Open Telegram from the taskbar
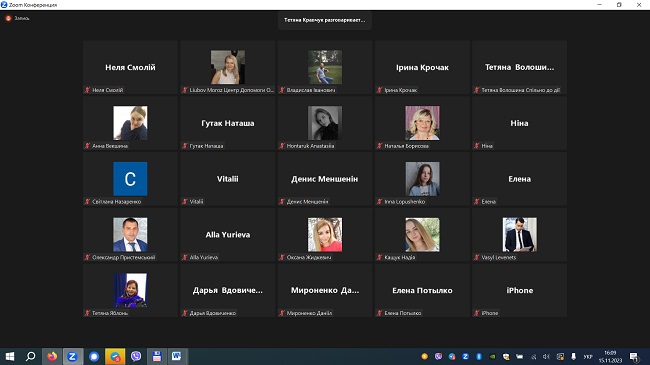The width and height of the screenshot is (650, 365). [x=115, y=356]
